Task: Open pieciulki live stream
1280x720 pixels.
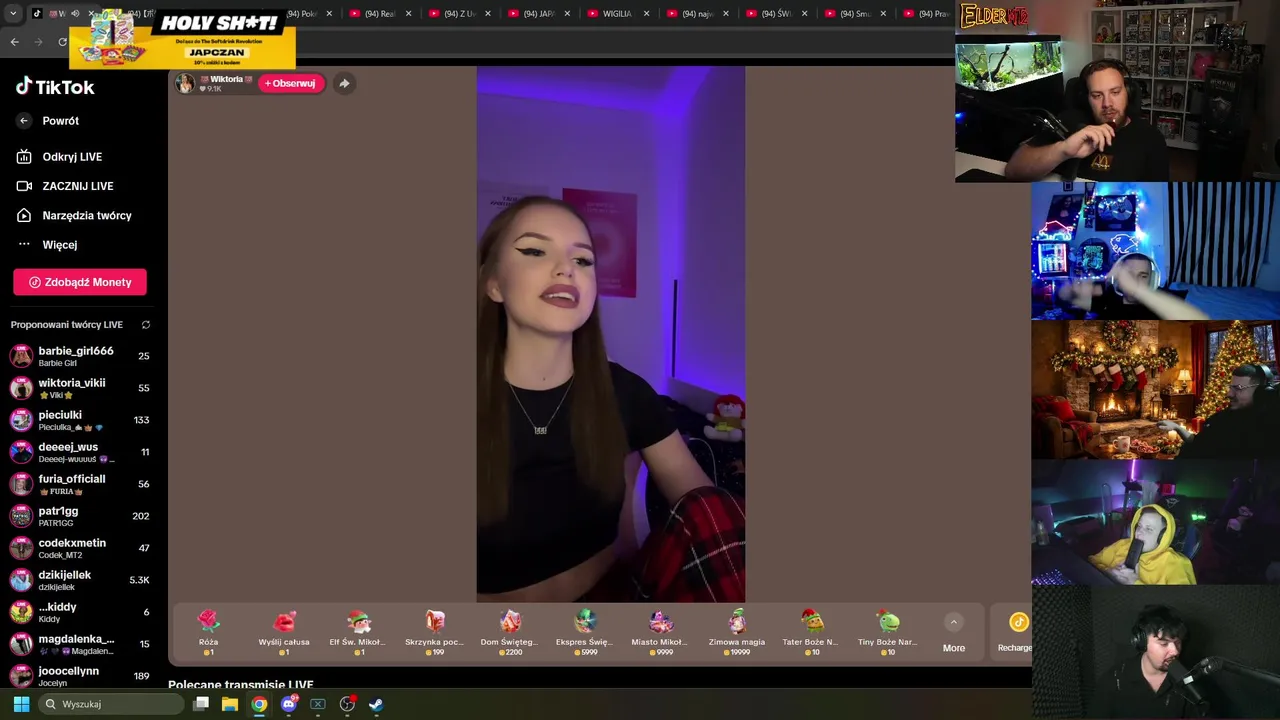Action: [x=80, y=420]
